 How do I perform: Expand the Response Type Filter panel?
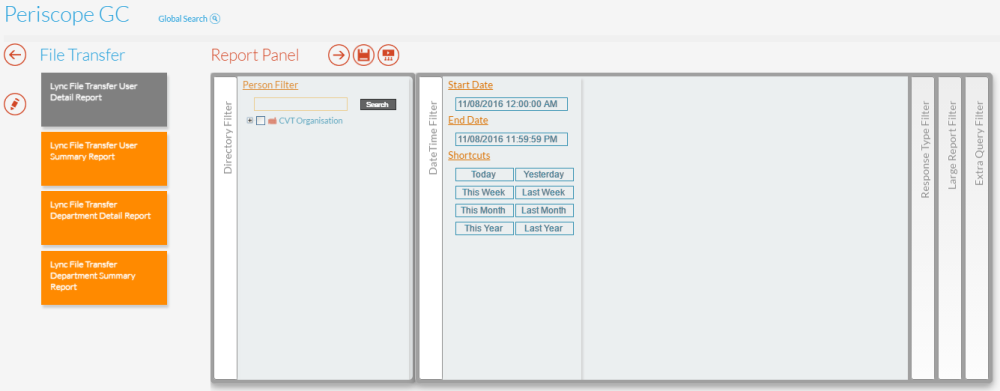(923, 228)
